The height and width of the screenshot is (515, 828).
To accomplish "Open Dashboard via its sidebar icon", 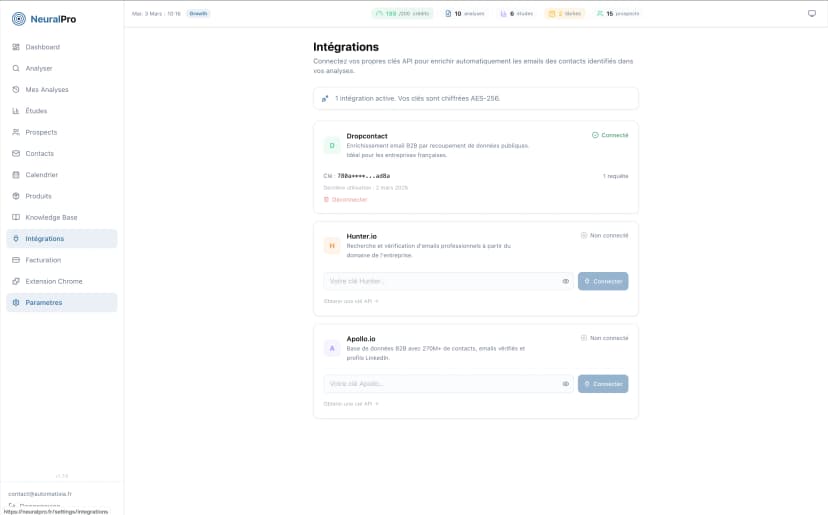I will coord(16,47).
